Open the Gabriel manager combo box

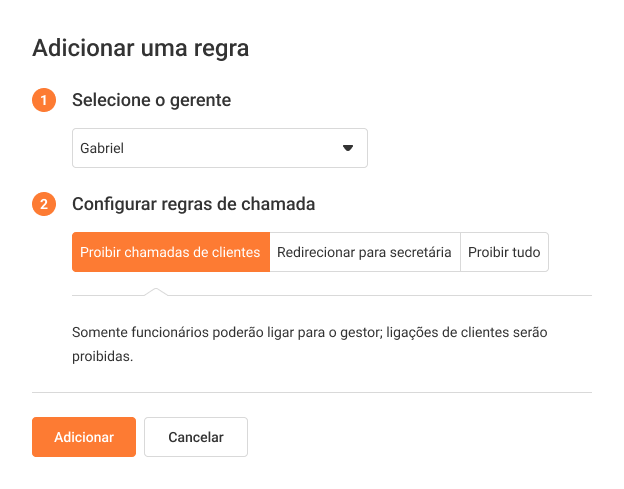click(x=220, y=148)
